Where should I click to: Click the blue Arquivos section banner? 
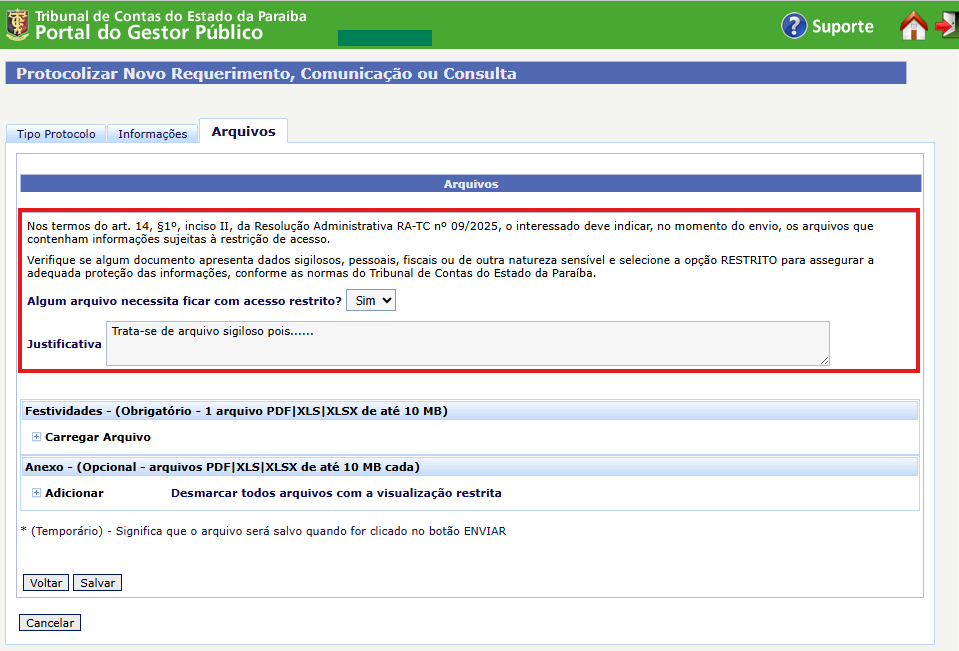[470, 184]
